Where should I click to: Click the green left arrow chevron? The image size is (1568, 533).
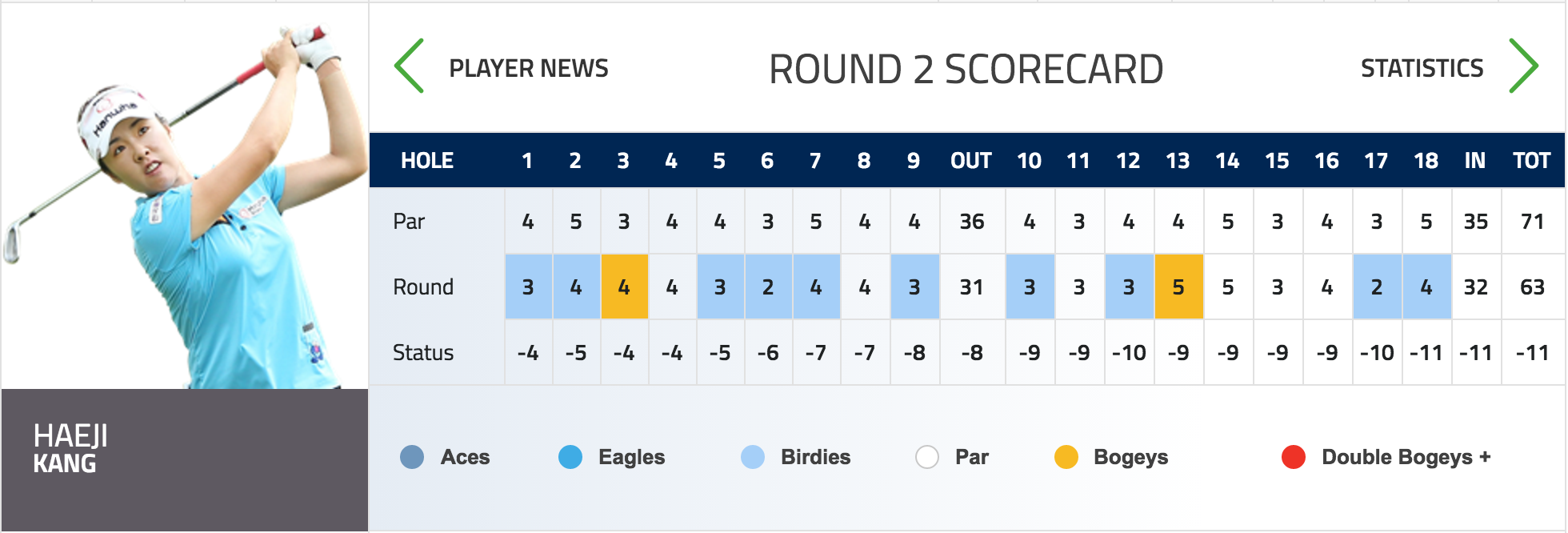coord(409,66)
